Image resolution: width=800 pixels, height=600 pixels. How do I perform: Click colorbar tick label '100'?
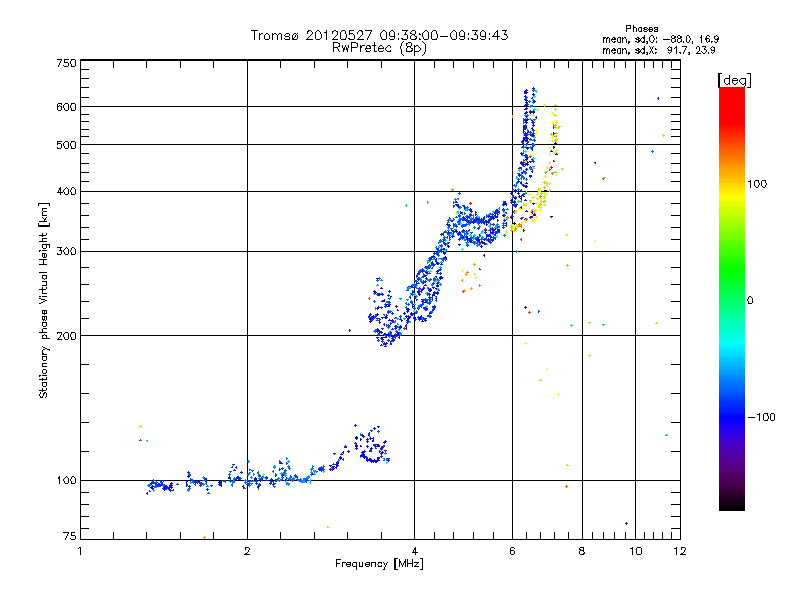pyautogui.click(x=757, y=184)
